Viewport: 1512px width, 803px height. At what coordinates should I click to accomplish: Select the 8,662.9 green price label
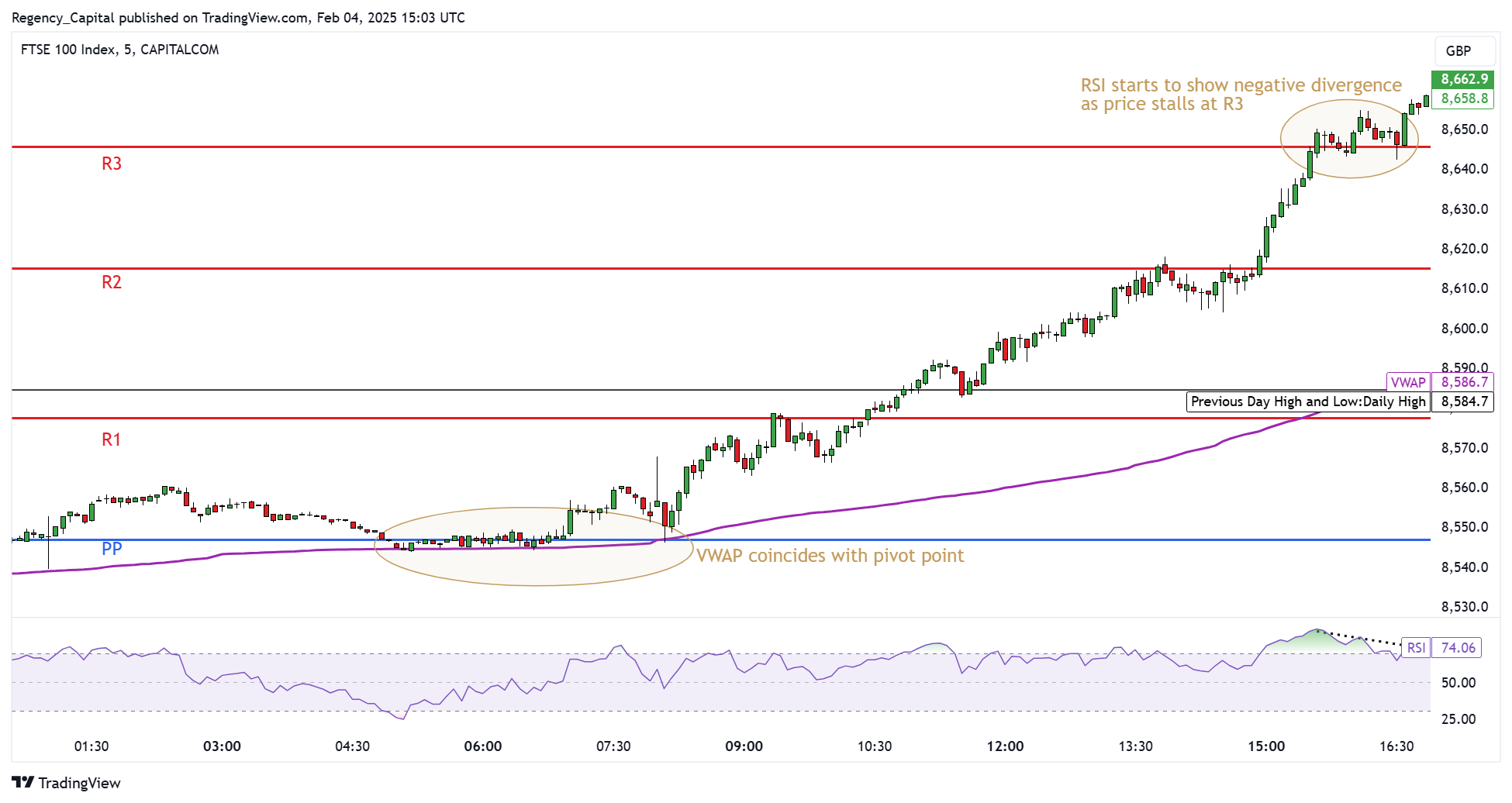click(1462, 79)
